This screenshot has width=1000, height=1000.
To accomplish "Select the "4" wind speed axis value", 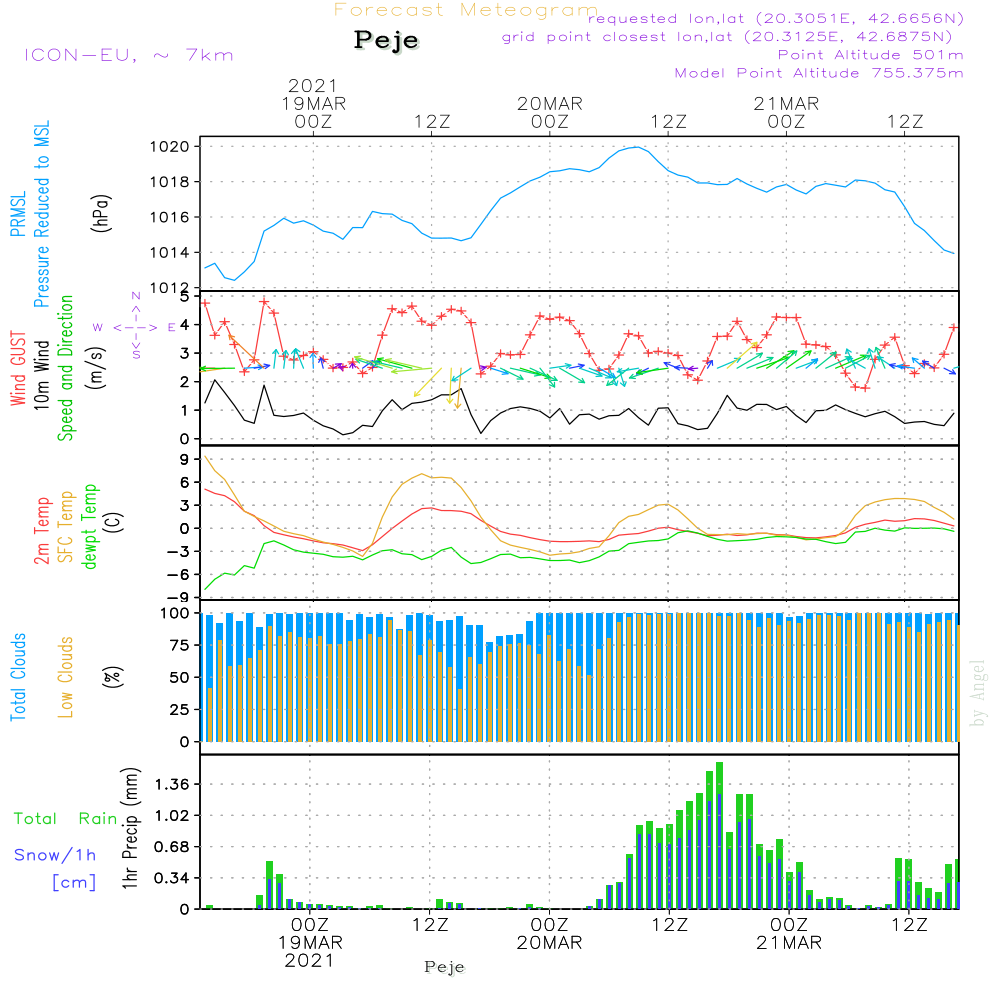I will (x=185, y=325).
